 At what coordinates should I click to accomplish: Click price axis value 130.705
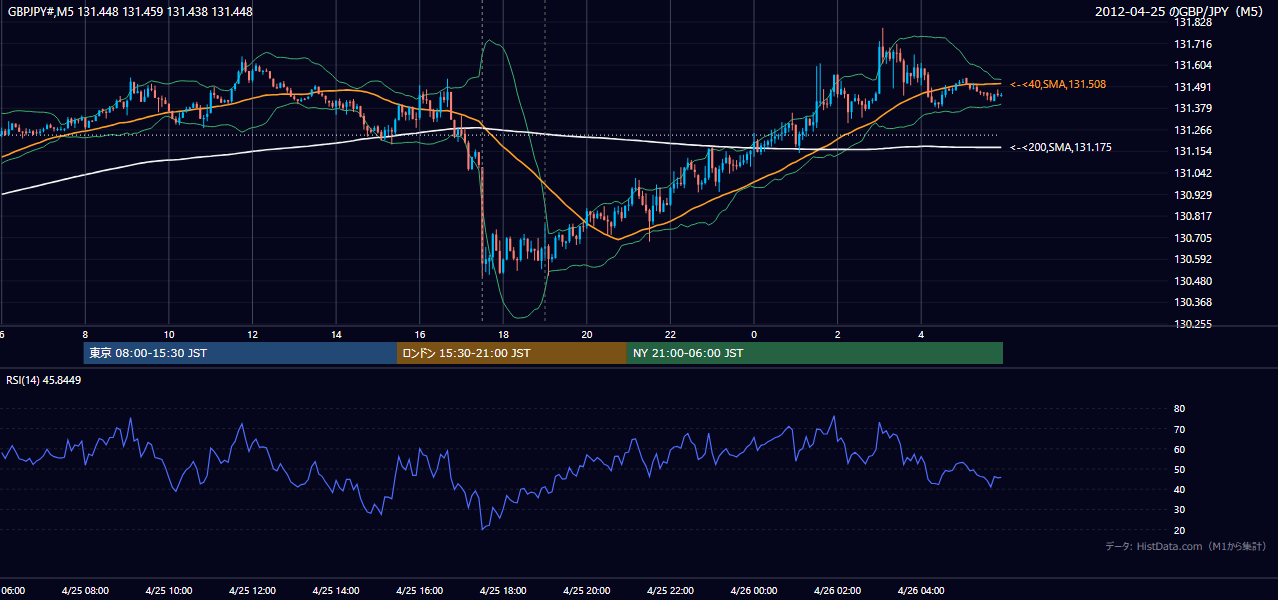(1192, 238)
